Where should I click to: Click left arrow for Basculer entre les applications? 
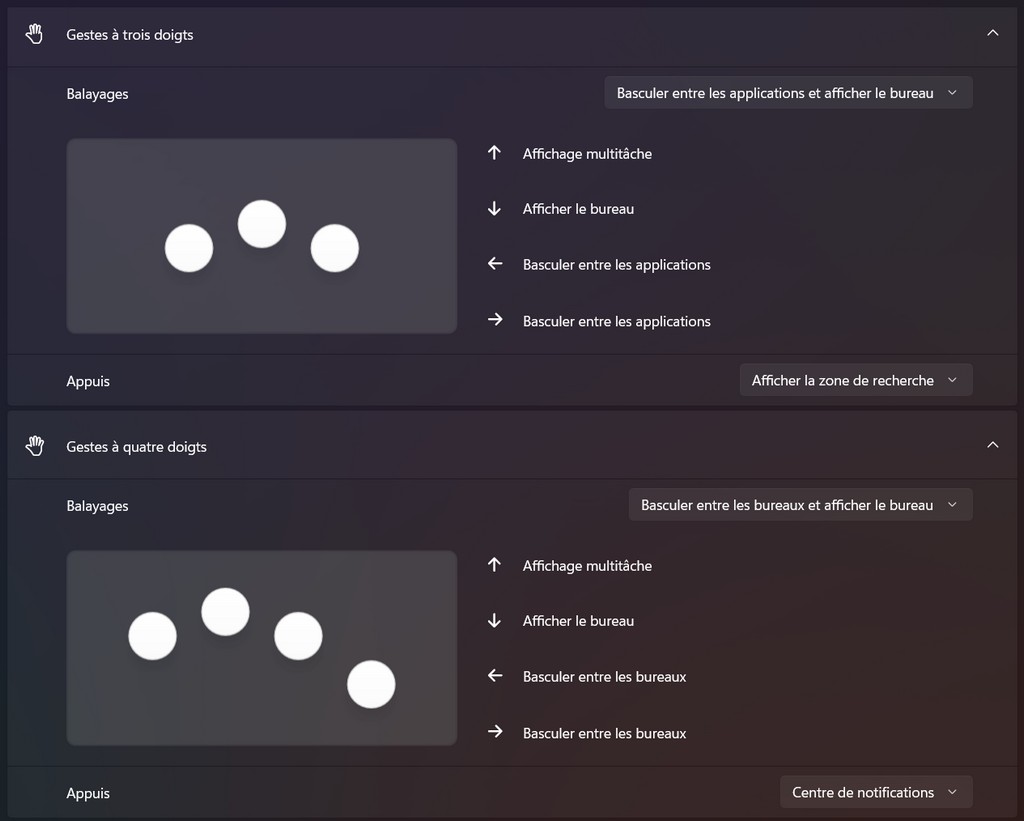point(494,264)
